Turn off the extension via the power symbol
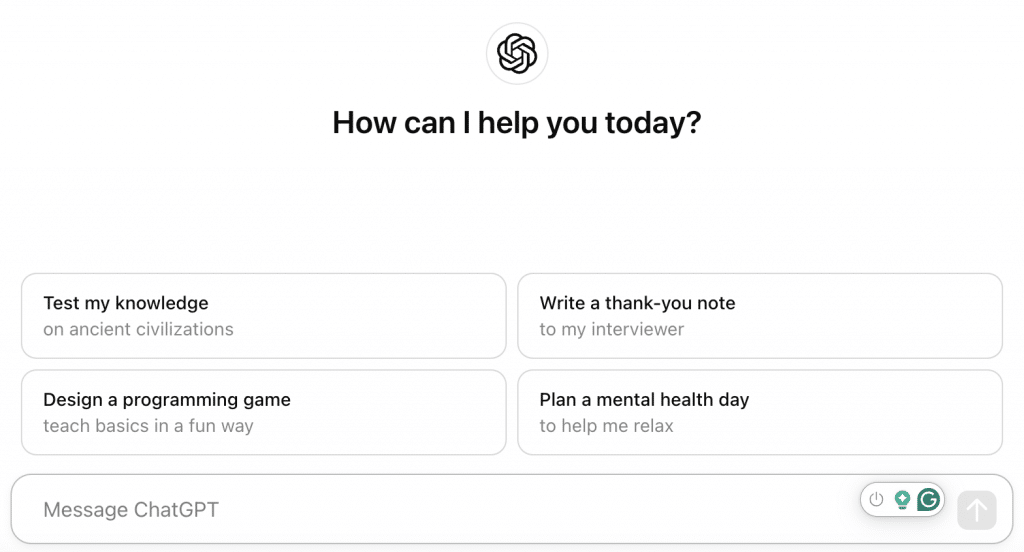Image resolution: width=1024 pixels, height=552 pixels. tap(877, 500)
